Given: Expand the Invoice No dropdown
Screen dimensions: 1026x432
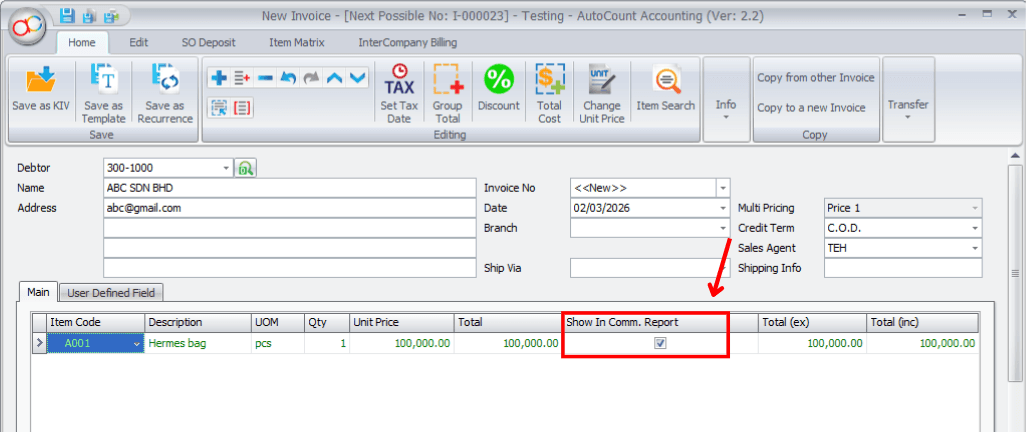Looking at the screenshot, I should point(723,189).
